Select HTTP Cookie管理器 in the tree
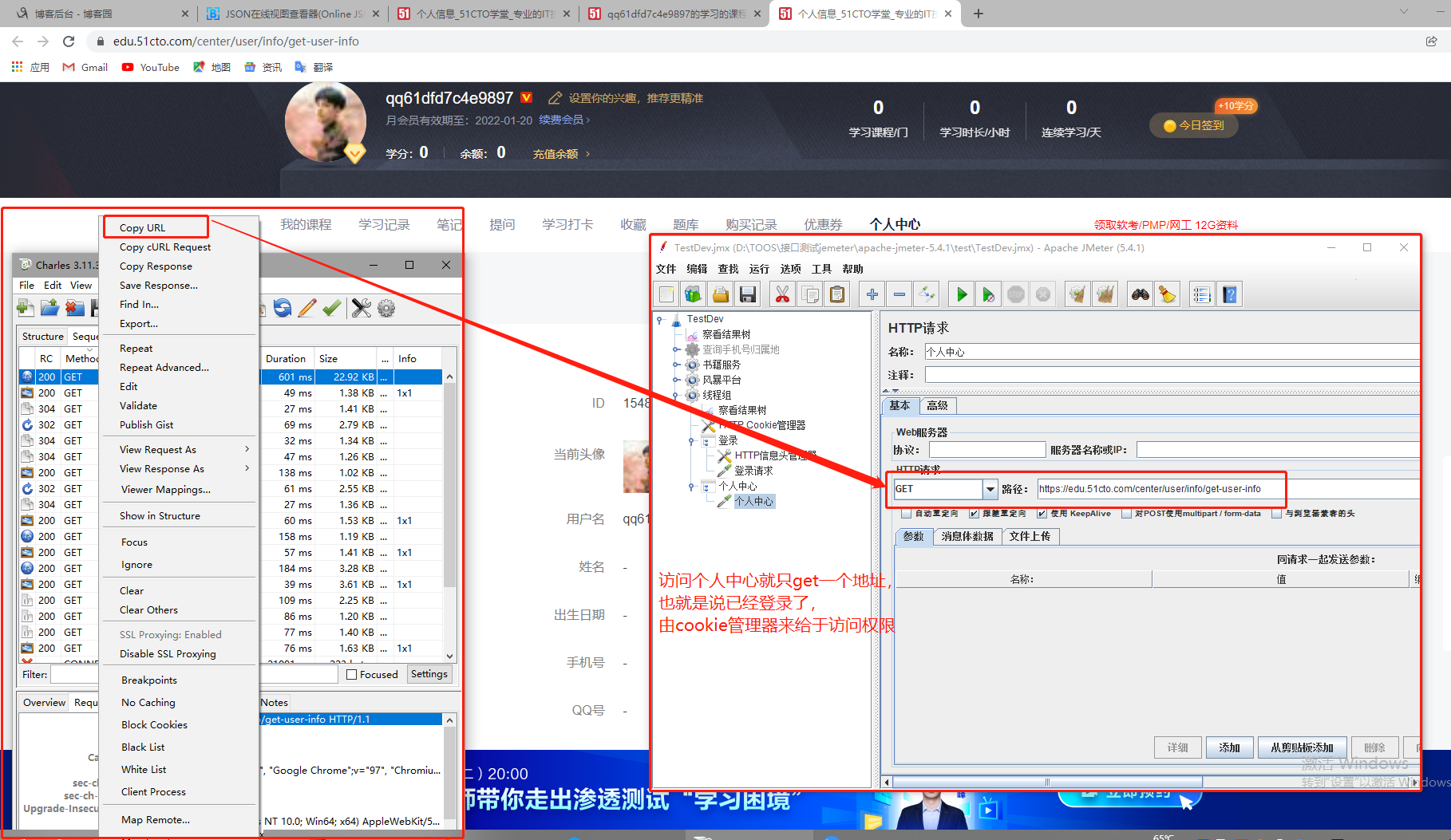This screenshot has width=1451, height=840. point(761,425)
